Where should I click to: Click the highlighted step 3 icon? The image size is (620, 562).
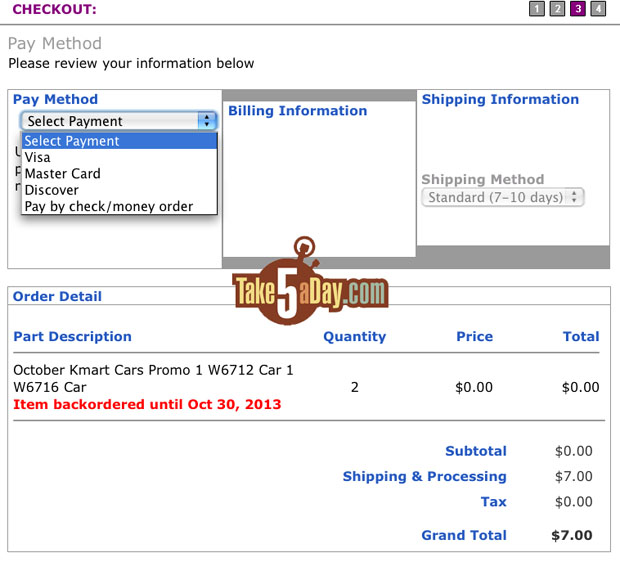[578, 9]
